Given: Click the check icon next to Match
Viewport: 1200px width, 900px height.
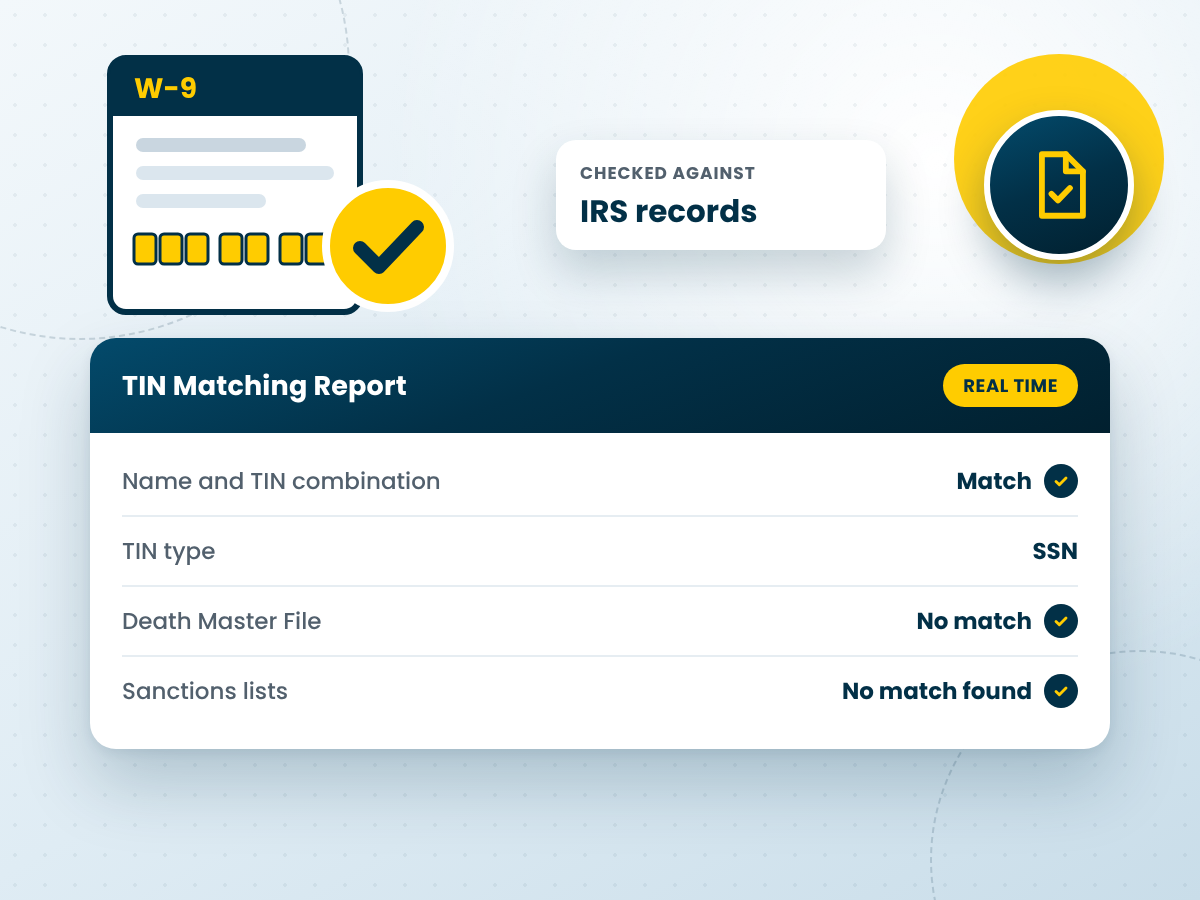Looking at the screenshot, I should click(1061, 481).
